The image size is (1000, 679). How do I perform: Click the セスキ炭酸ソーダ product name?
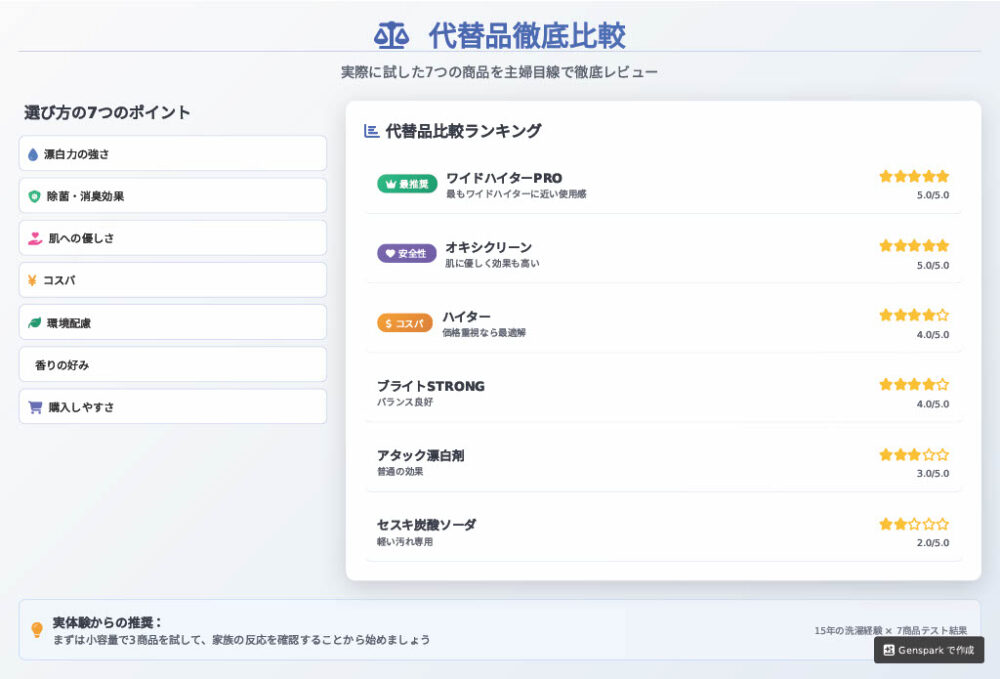coord(427,525)
